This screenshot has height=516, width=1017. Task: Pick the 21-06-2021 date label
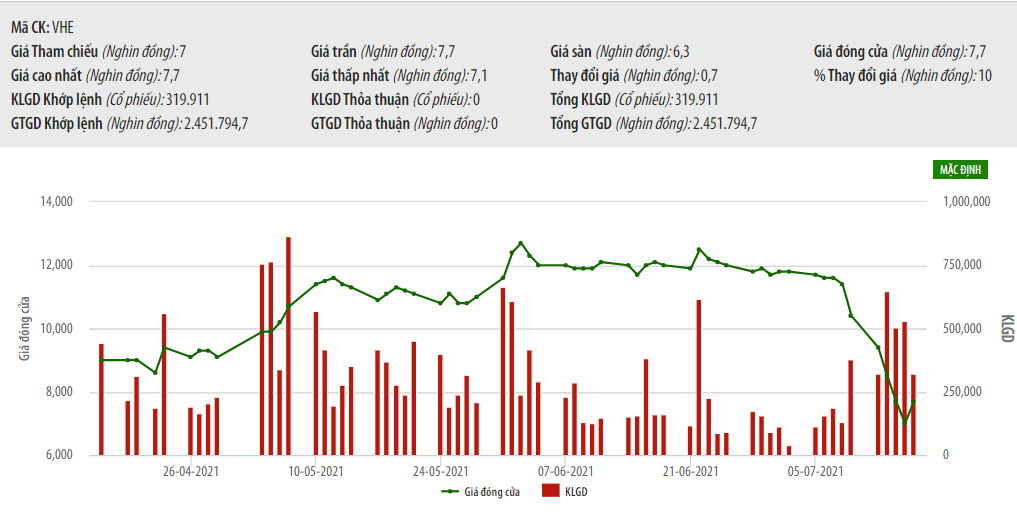690,470
